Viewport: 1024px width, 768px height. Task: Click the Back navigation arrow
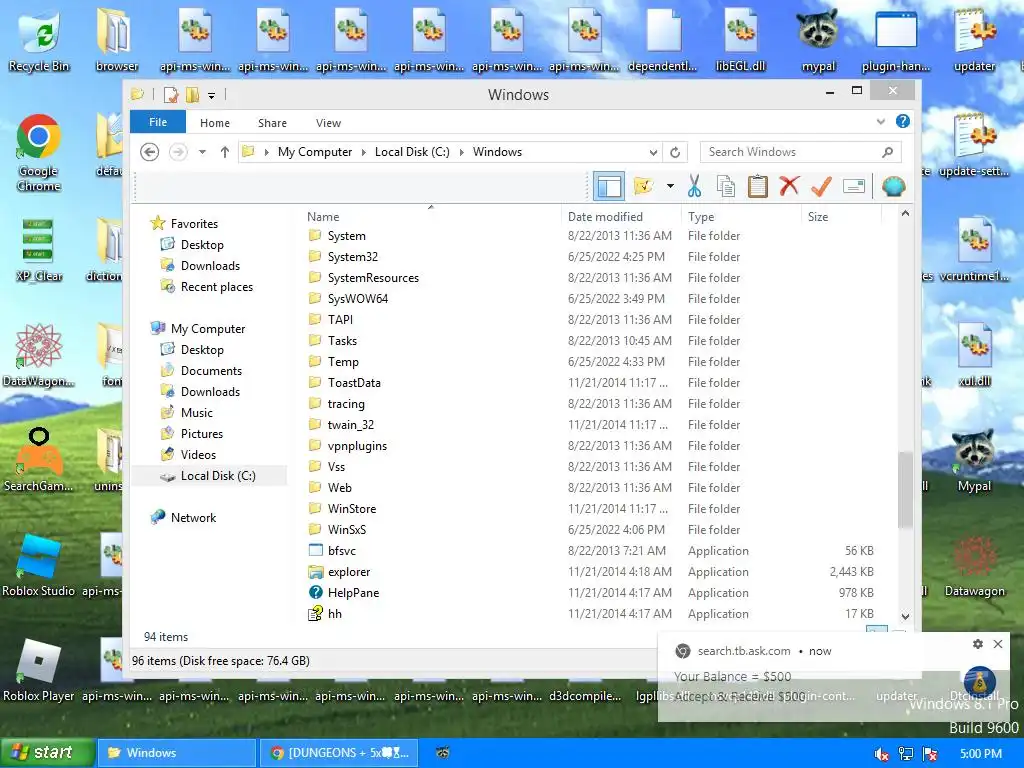point(150,152)
